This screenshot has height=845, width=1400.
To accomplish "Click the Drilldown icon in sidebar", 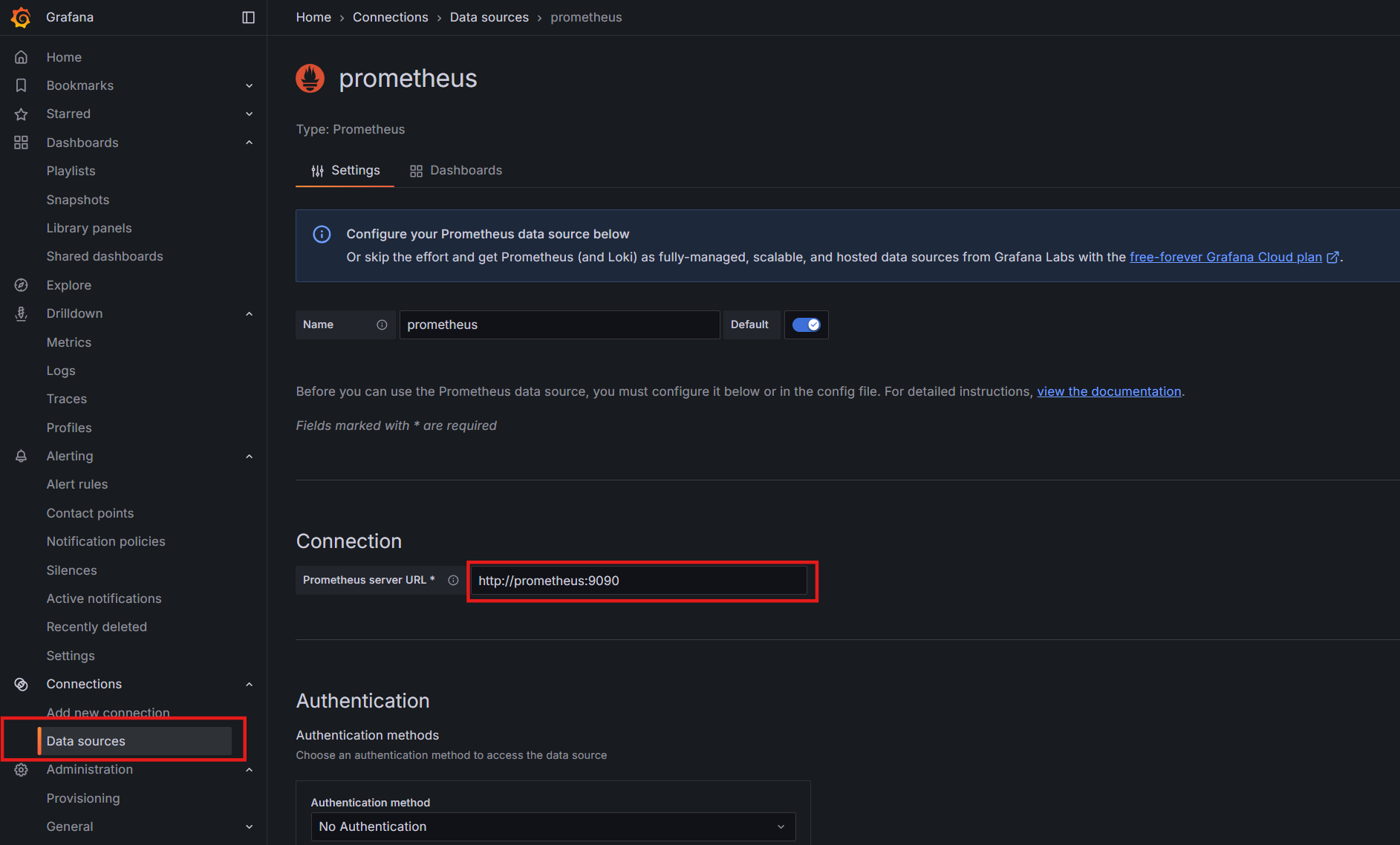I will (x=21, y=313).
